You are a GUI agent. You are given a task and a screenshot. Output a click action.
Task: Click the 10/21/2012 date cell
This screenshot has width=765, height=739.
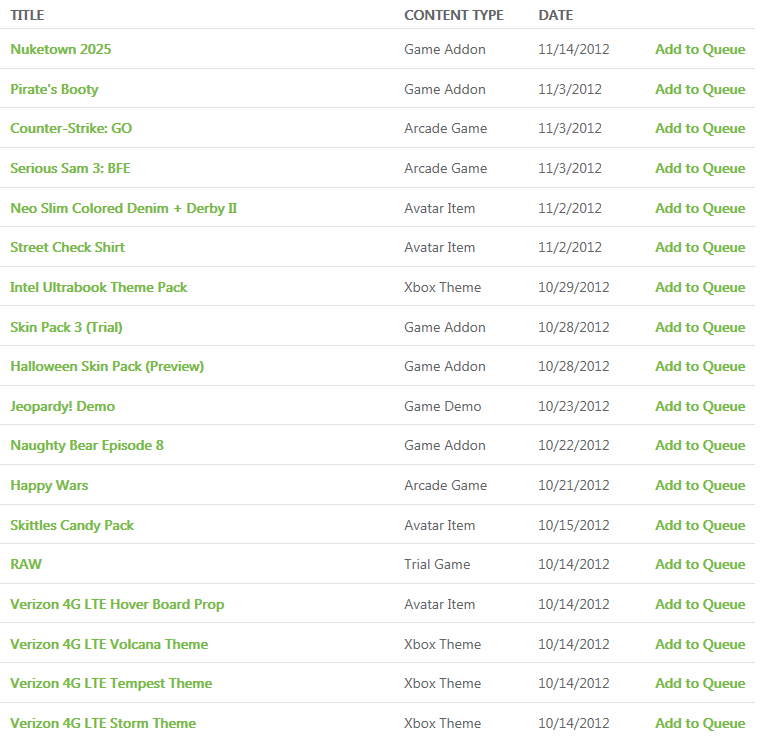coord(574,485)
